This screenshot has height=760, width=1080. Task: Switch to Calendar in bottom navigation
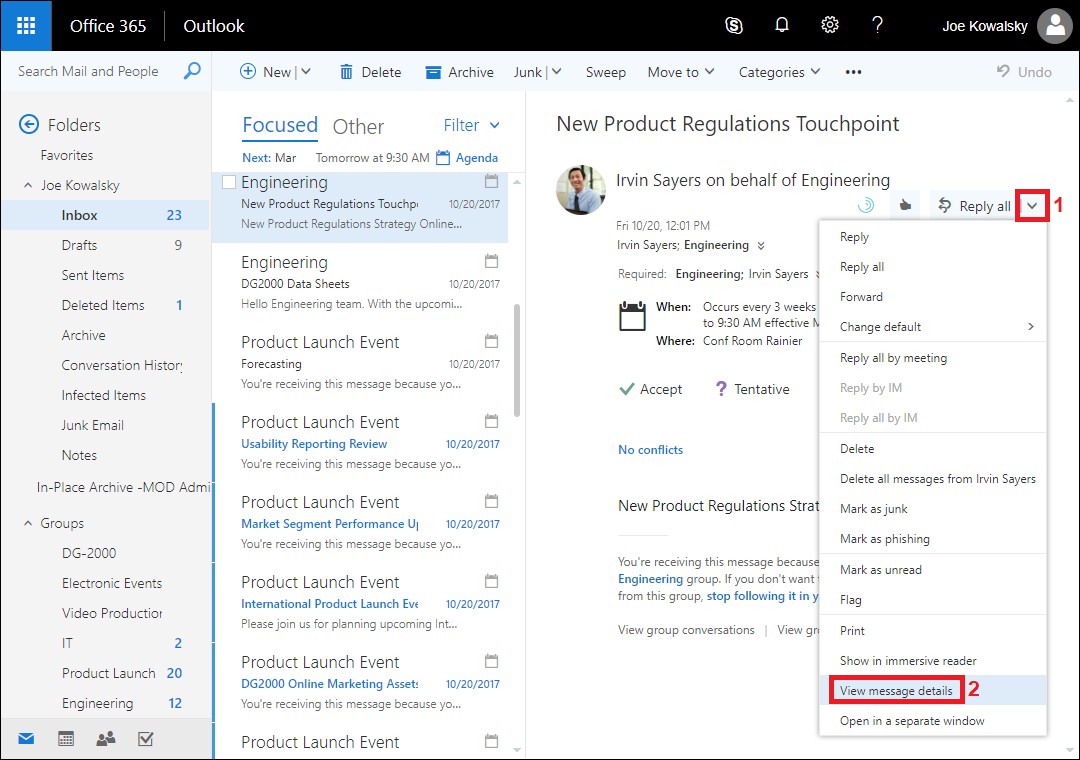tap(66, 739)
